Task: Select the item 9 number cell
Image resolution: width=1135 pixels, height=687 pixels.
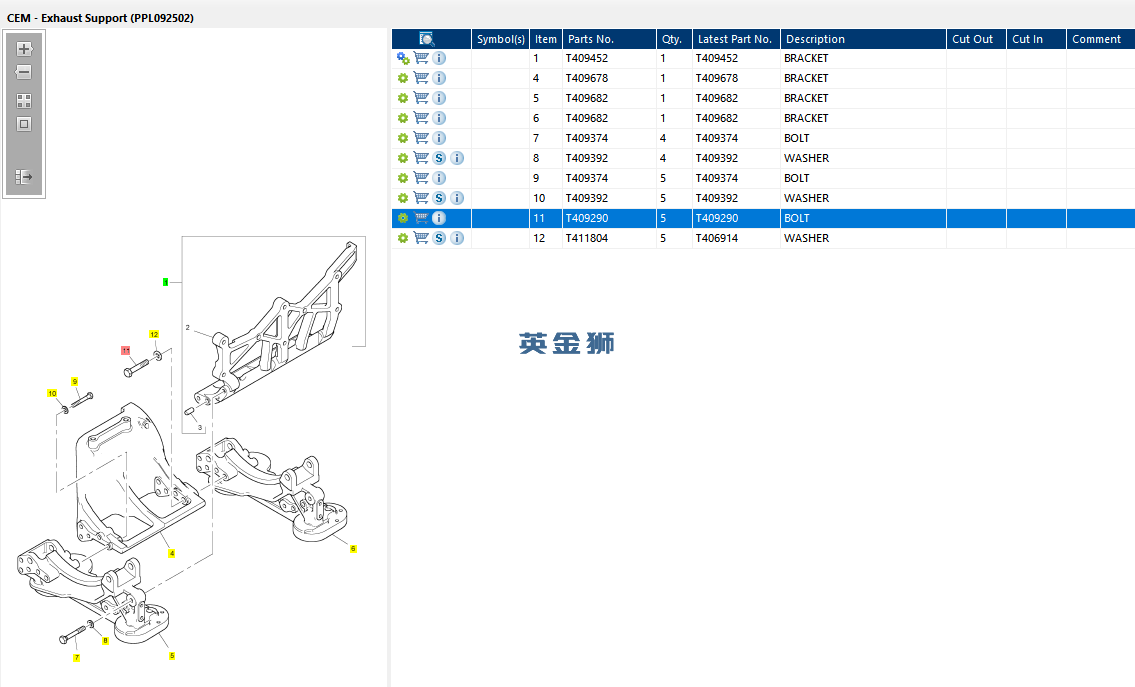Action: pos(546,178)
